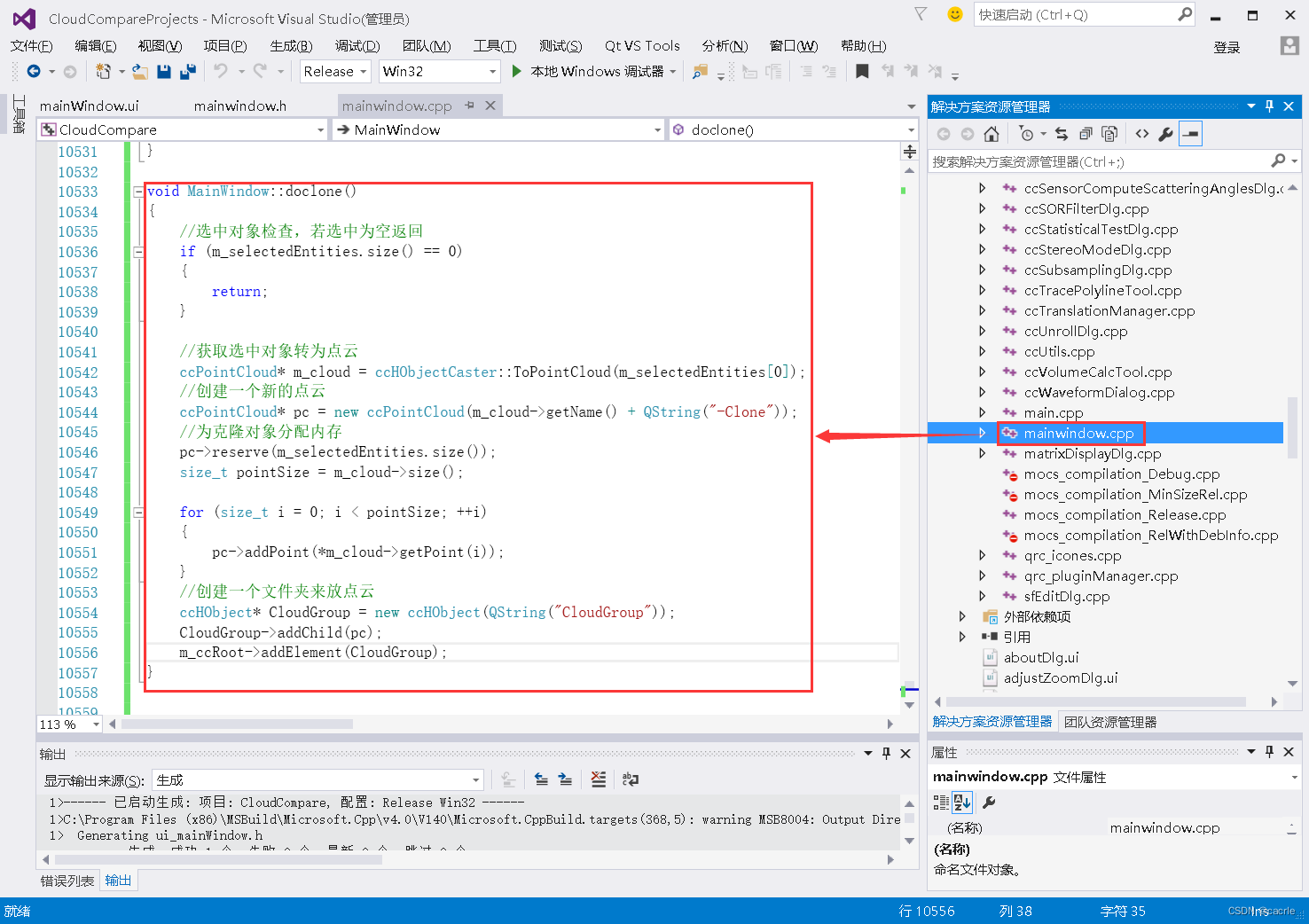Open the Win32 platform dropdown
This screenshot has height=924, width=1309.
440,71
